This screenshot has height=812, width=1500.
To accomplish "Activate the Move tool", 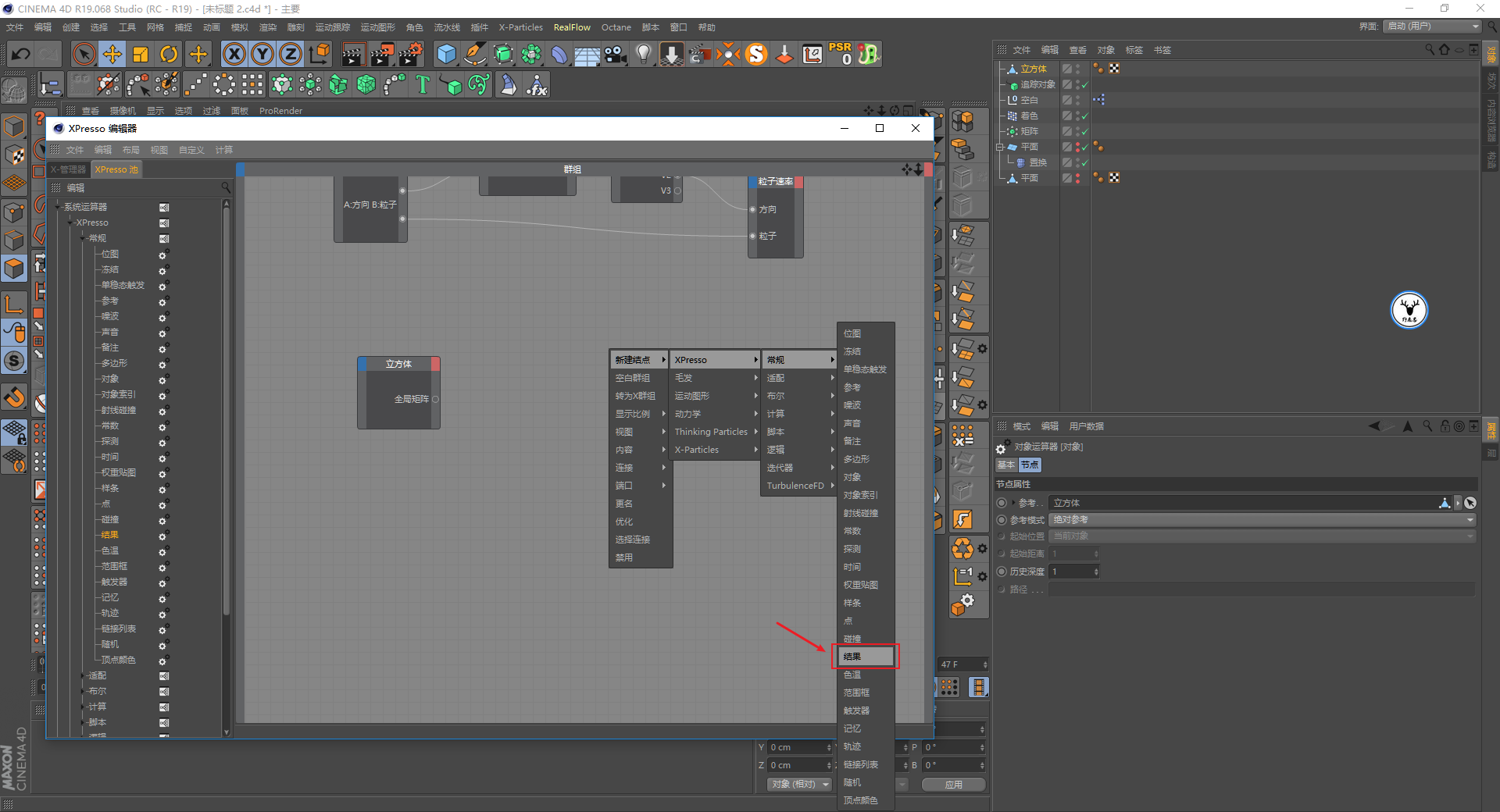I will point(112,54).
